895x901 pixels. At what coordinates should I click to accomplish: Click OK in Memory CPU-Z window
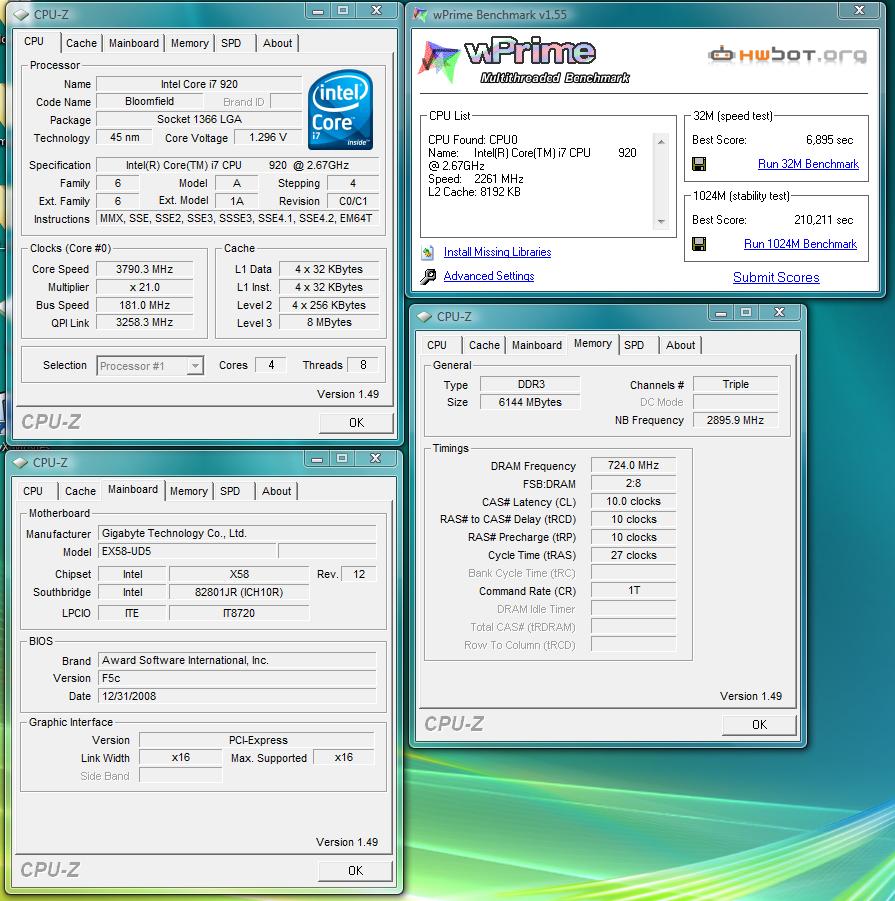[759, 725]
